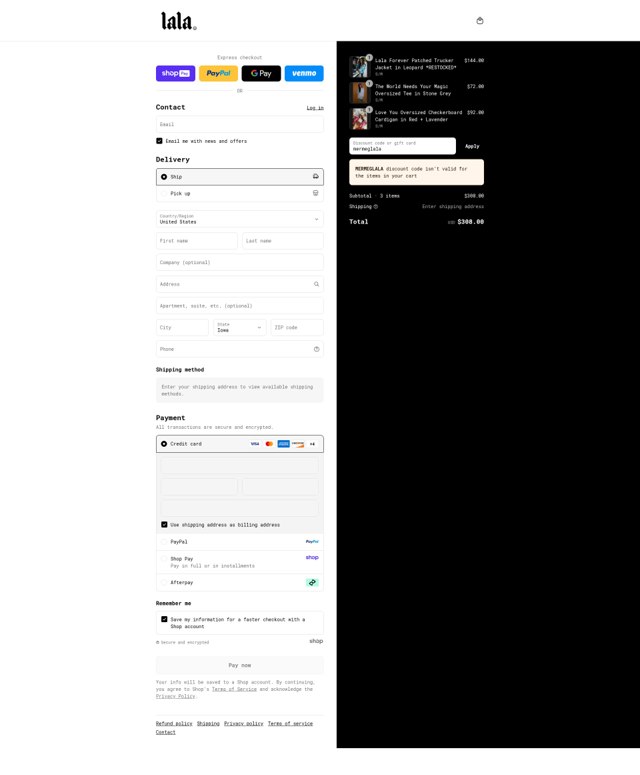Open the Country/Region dropdown
This screenshot has height=775, width=640.
tap(240, 219)
